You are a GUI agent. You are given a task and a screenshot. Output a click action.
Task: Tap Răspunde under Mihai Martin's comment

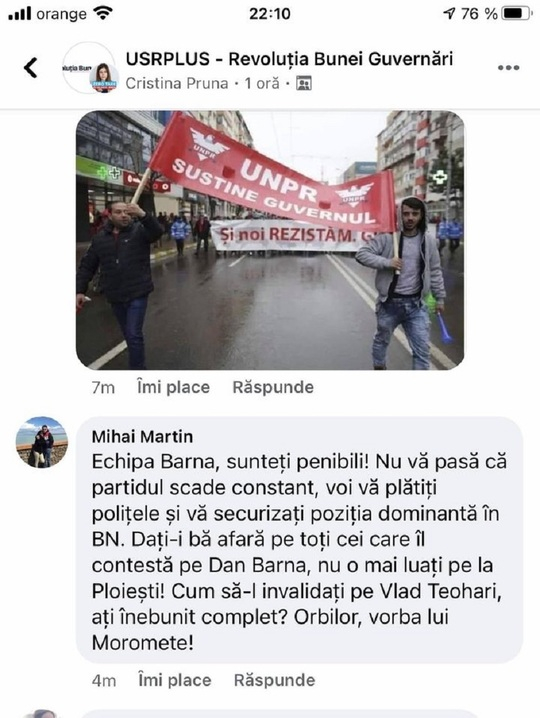tap(274, 680)
